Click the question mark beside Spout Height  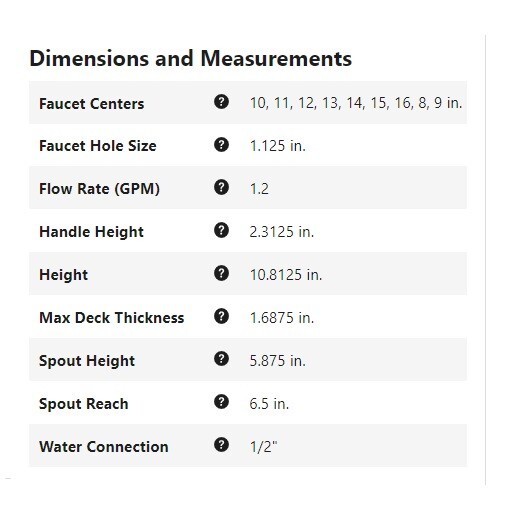click(x=221, y=359)
